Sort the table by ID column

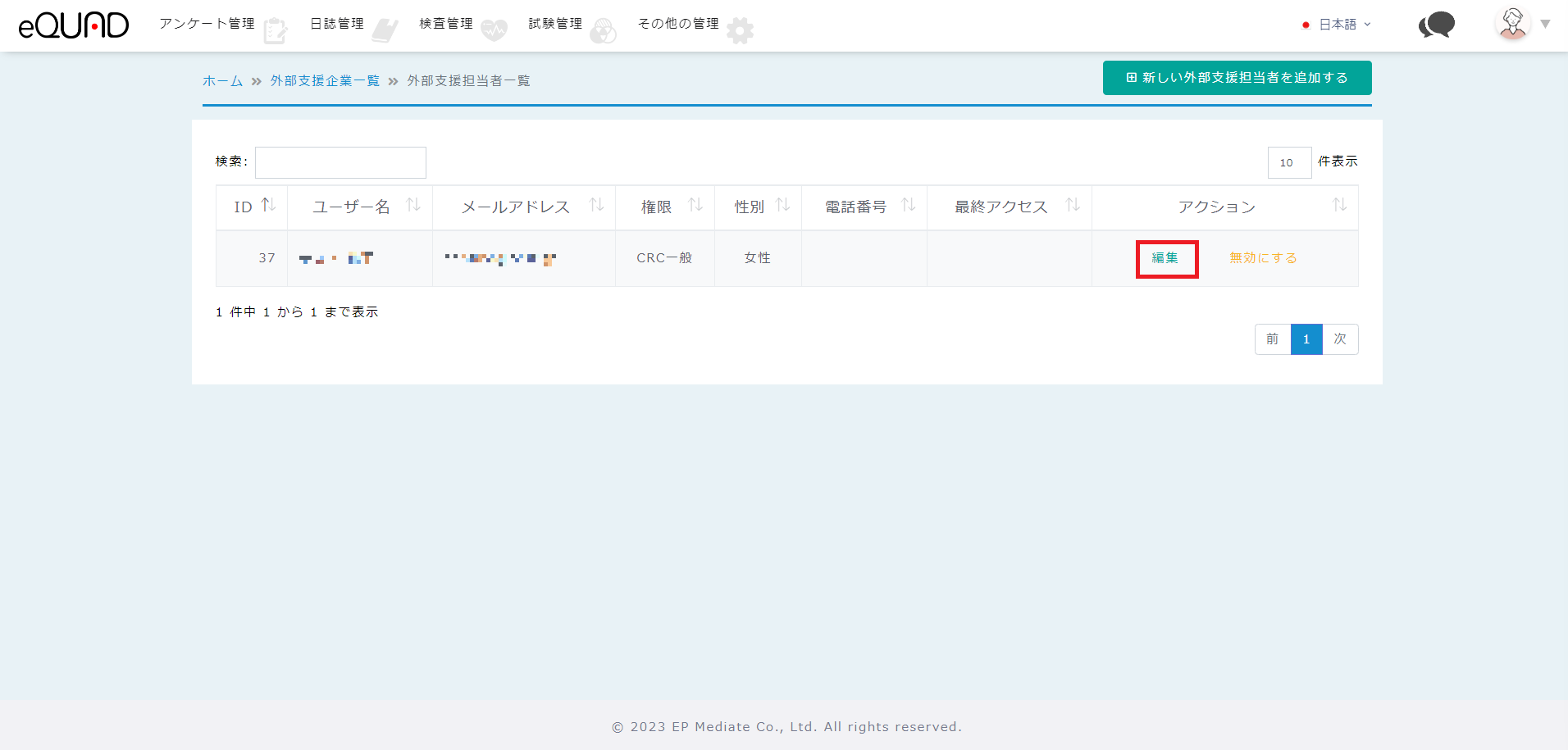pyautogui.click(x=268, y=206)
